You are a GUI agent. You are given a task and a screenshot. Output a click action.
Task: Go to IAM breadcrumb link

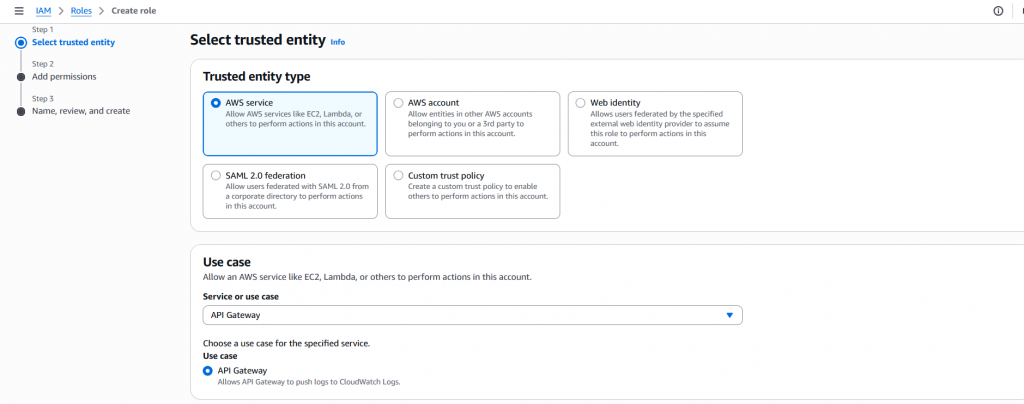click(44, 11)
